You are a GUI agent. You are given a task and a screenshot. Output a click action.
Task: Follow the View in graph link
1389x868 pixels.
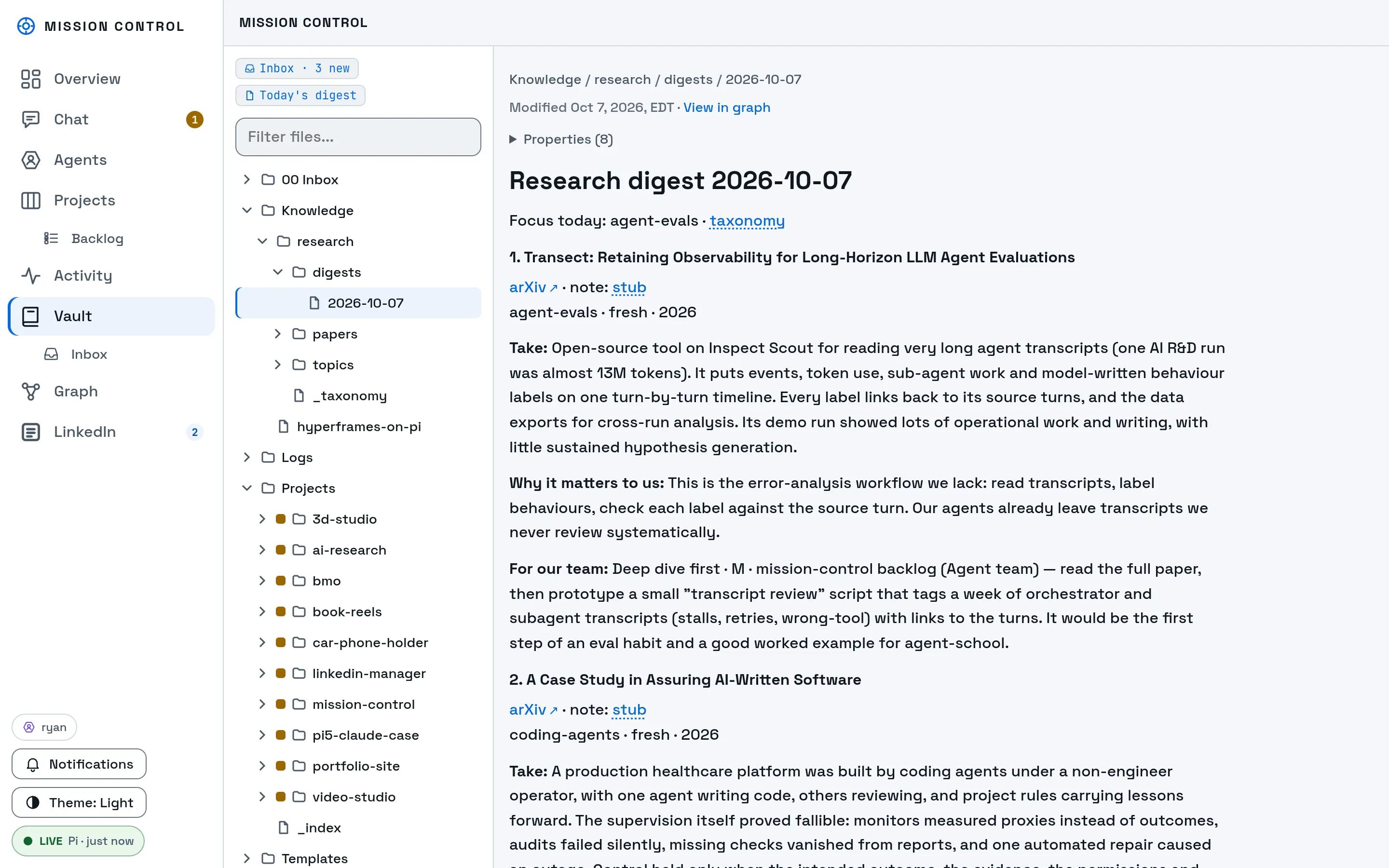click(727, 108)
